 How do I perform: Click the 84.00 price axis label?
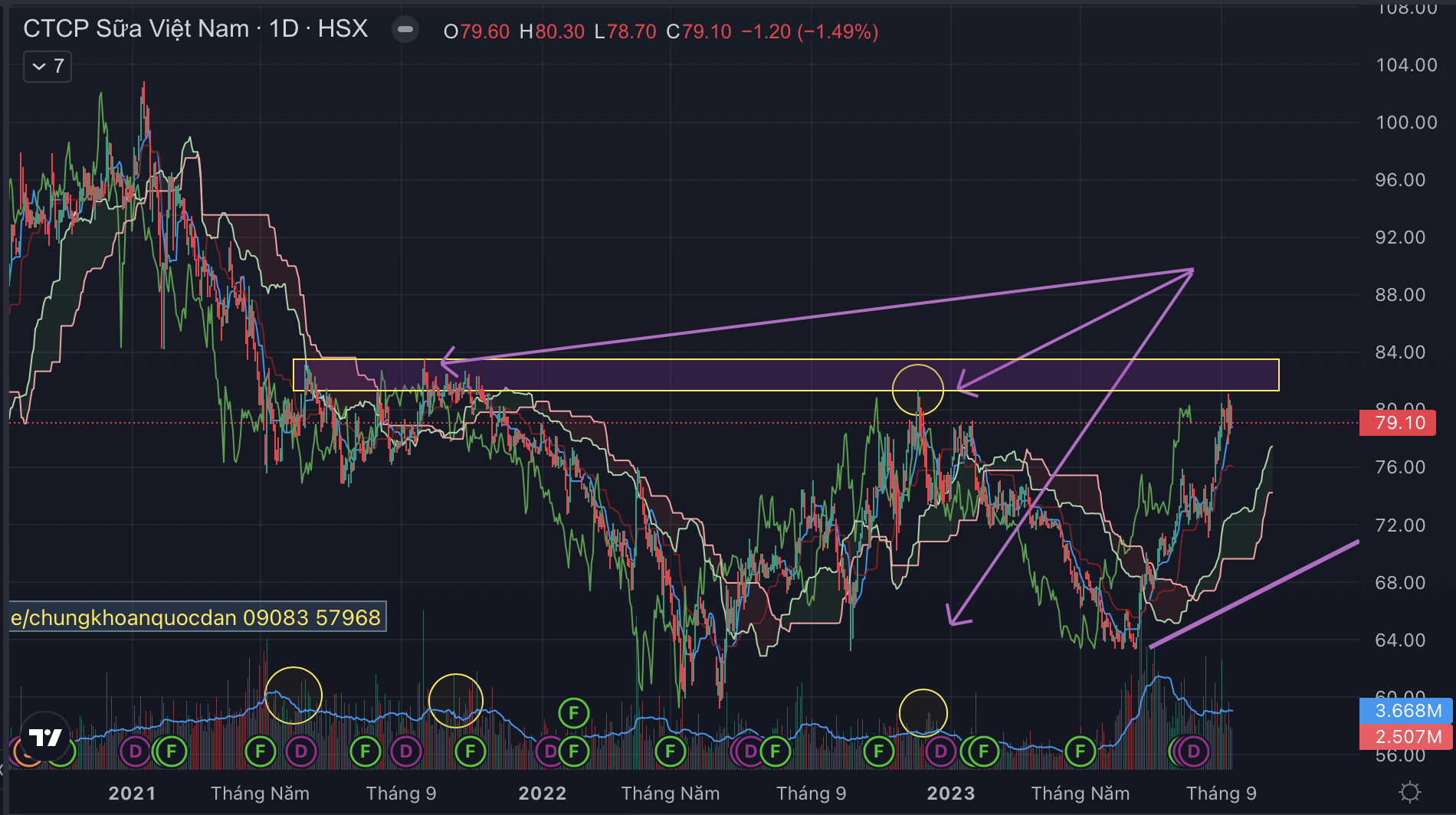[x=1400, y=352]
